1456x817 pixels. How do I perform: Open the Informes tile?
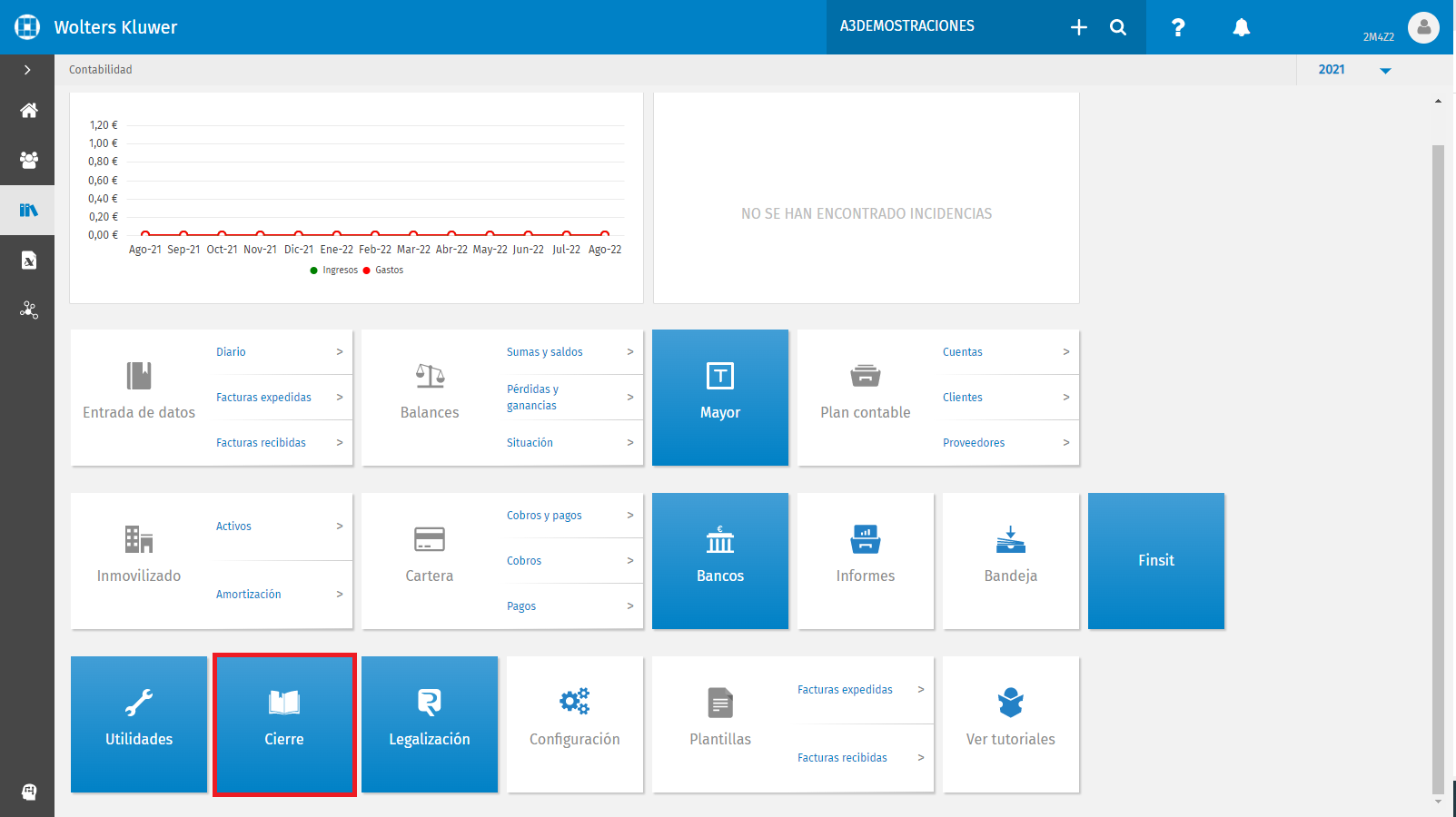pyautogui.click(x=866, y=561)
